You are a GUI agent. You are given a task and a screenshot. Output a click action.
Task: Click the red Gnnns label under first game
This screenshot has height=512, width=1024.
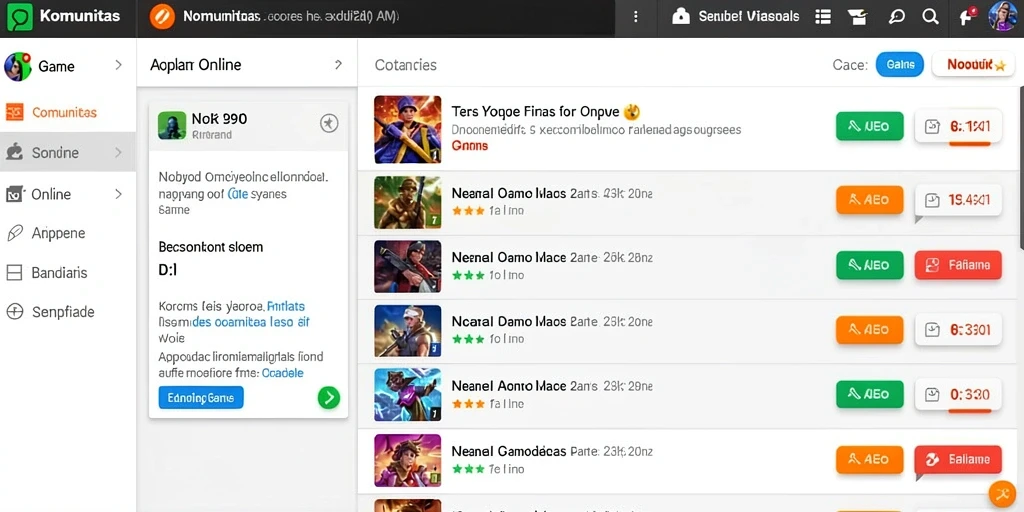click(470, 145)
